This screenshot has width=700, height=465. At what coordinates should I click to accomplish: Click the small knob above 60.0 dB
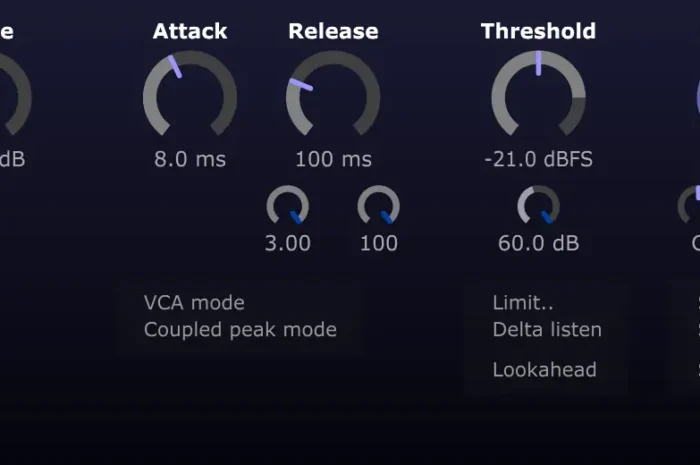click(x=538, y=207)
